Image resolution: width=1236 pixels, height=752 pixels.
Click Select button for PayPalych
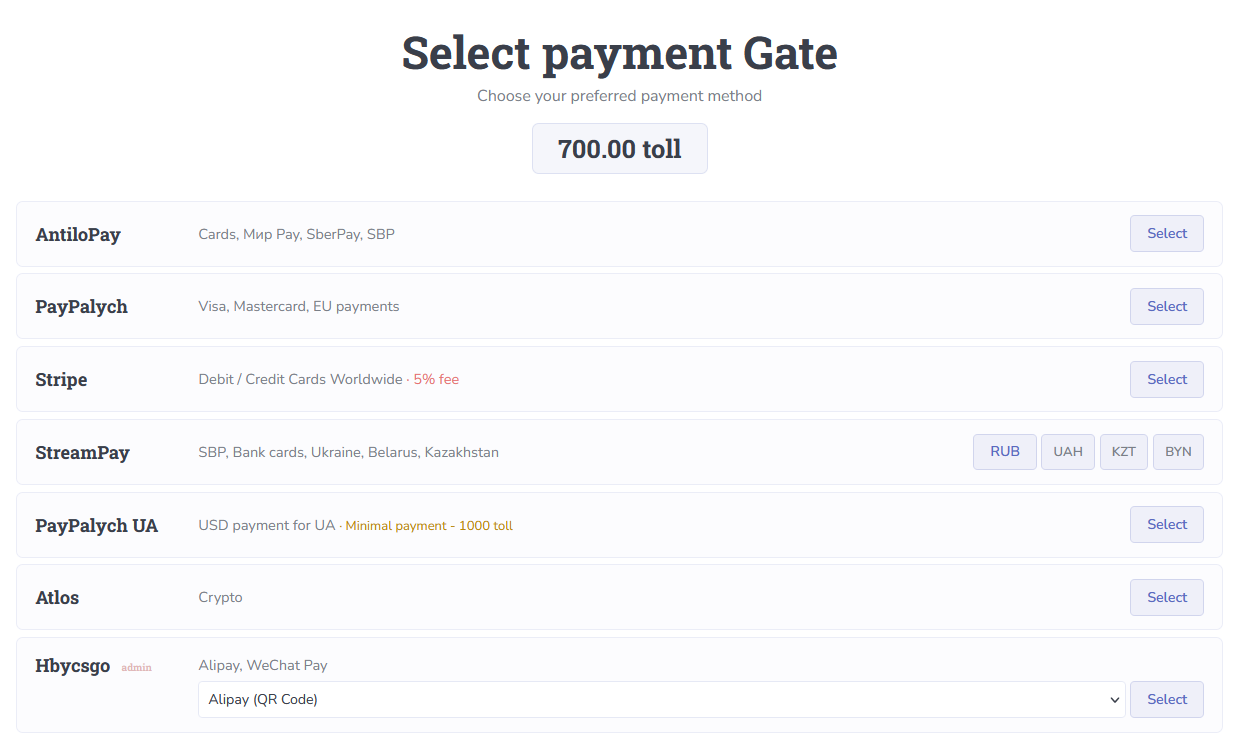1166,307
